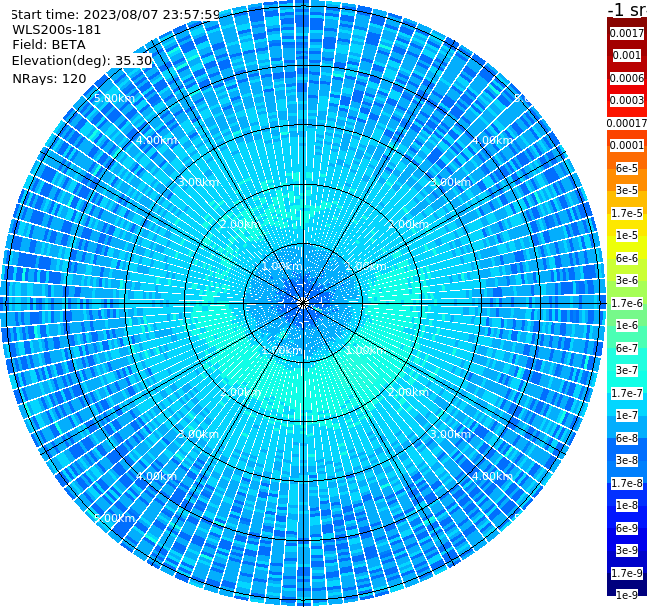Click the 3e-9 colorbar label
647x607 pixels.
627,550
